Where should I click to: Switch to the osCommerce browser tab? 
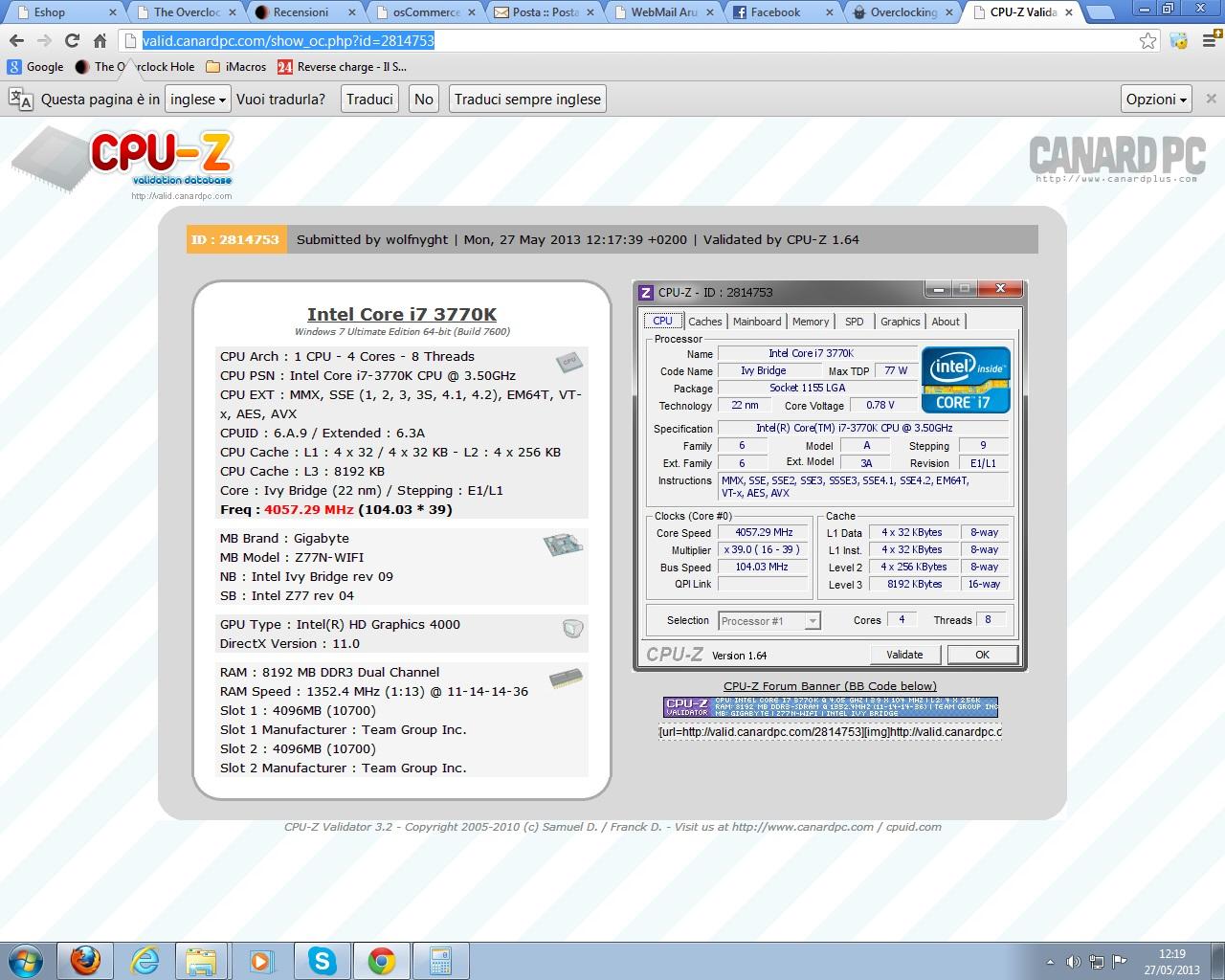(x=423, y=12)
